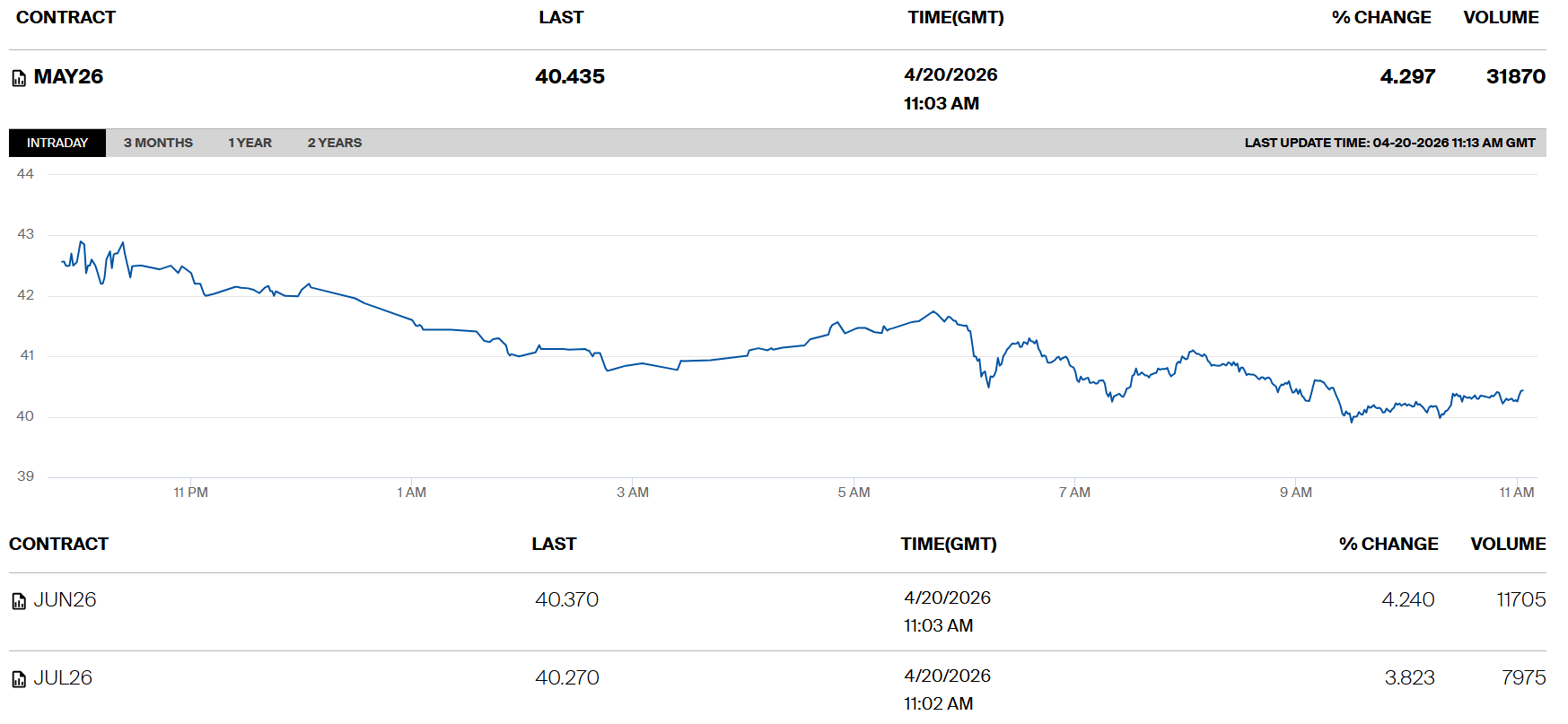
Task: Click the JUN26 last price 40.370
Action: [x=566, y=600]
